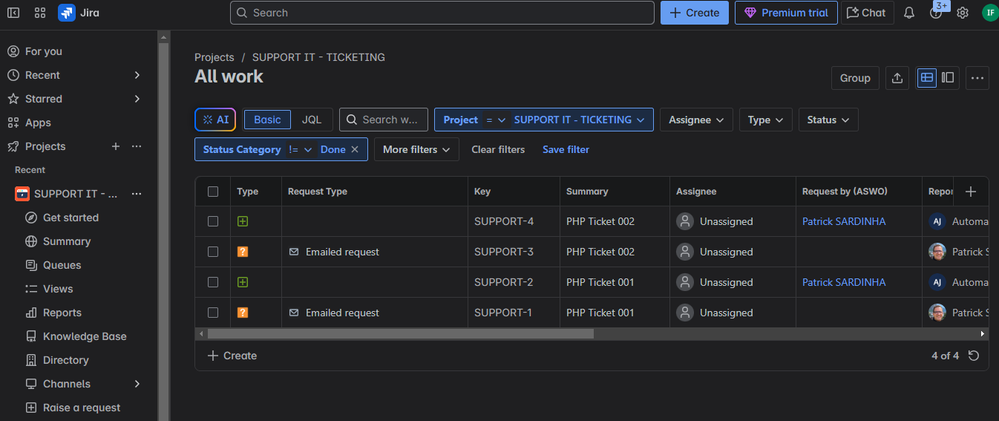Select the SUPPORT-1 row checkbox
The width and height of the screenshot is (999, 421).
[x=213, y=313]
